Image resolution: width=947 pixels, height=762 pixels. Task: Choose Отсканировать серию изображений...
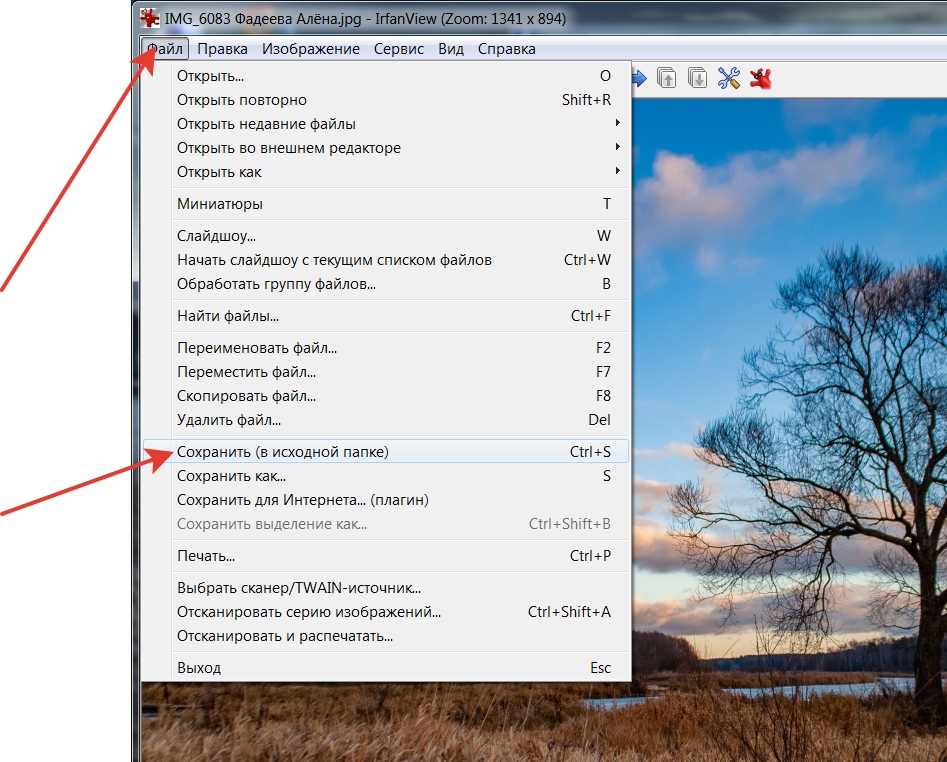(x=386, y=612)
